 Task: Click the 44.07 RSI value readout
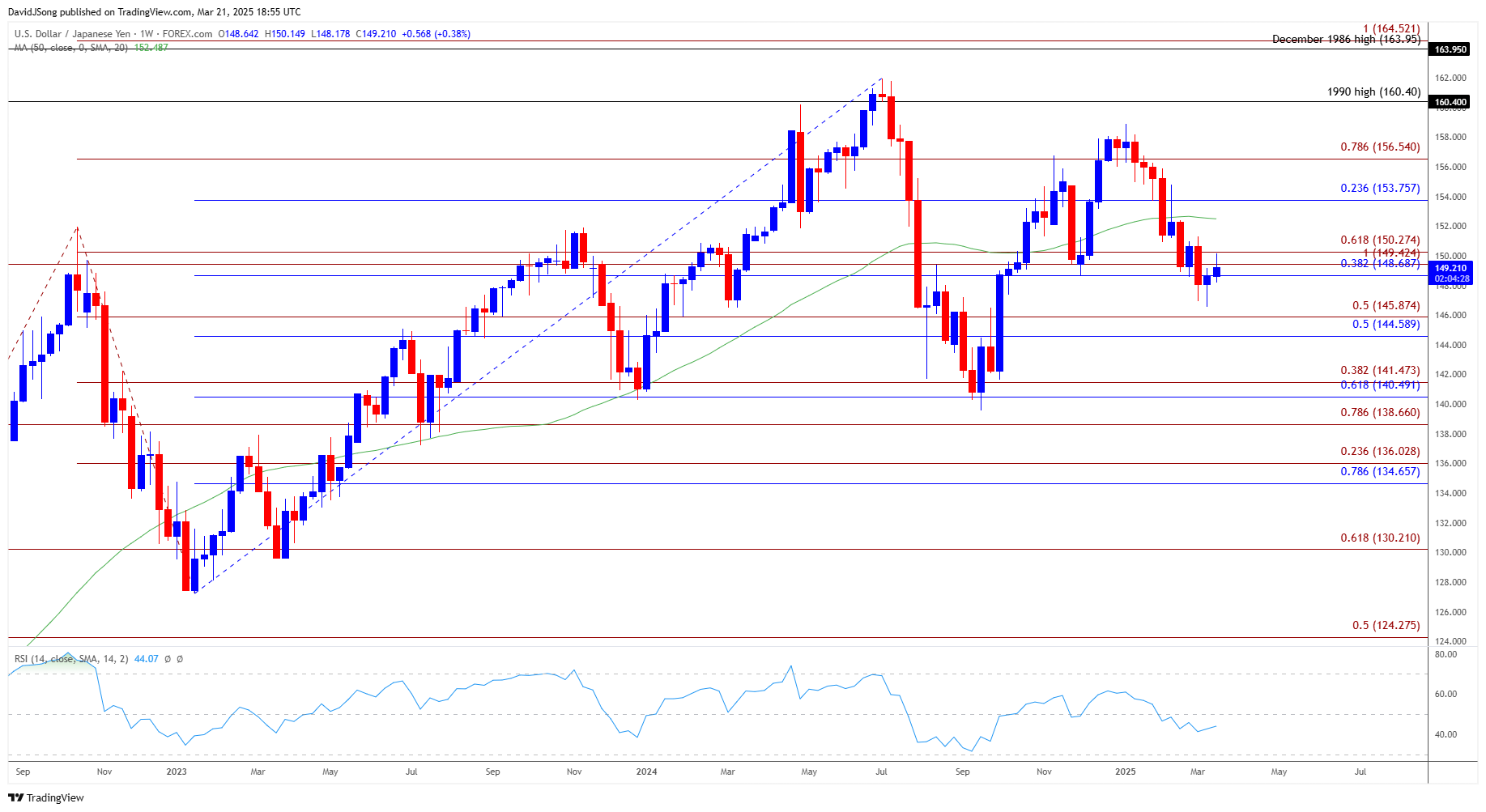click(x=146, y=659)
